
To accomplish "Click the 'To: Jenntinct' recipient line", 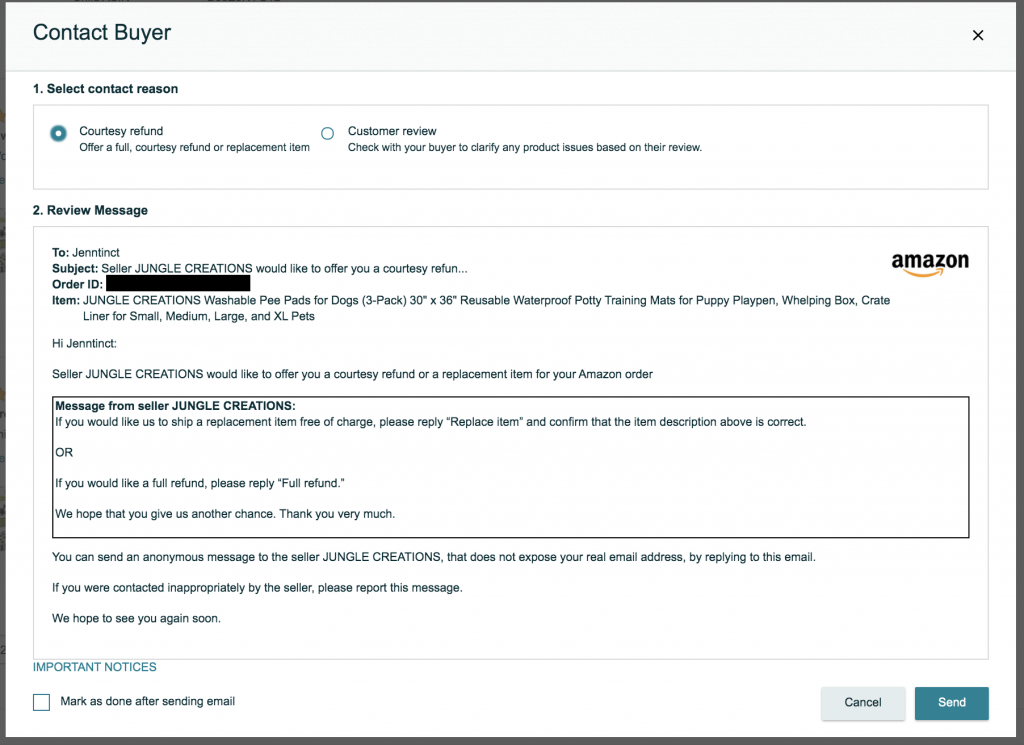I will [x=86, y=252].
